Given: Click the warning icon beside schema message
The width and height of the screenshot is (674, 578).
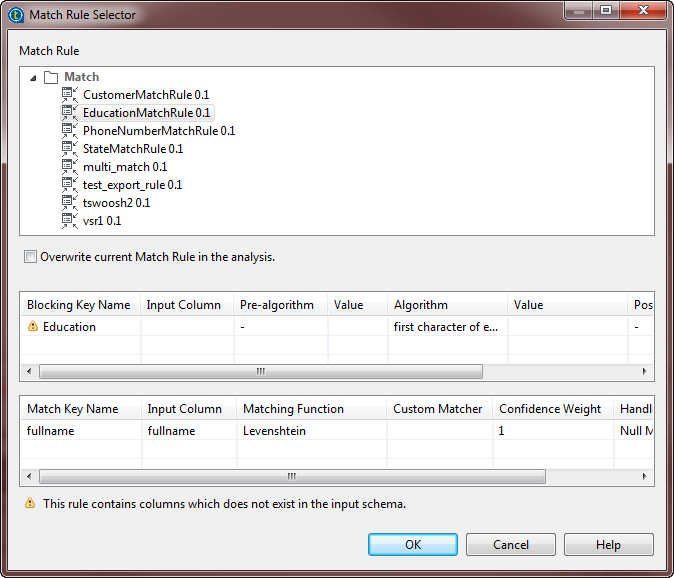Looking at the screenshot, I should point(30,503).
